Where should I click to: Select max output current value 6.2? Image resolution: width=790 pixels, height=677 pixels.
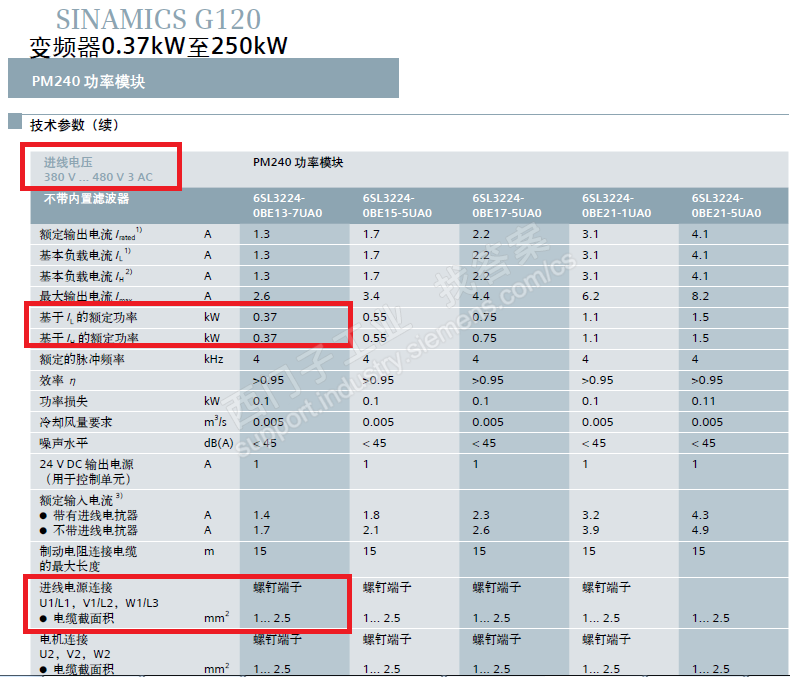tap(590, 296)
